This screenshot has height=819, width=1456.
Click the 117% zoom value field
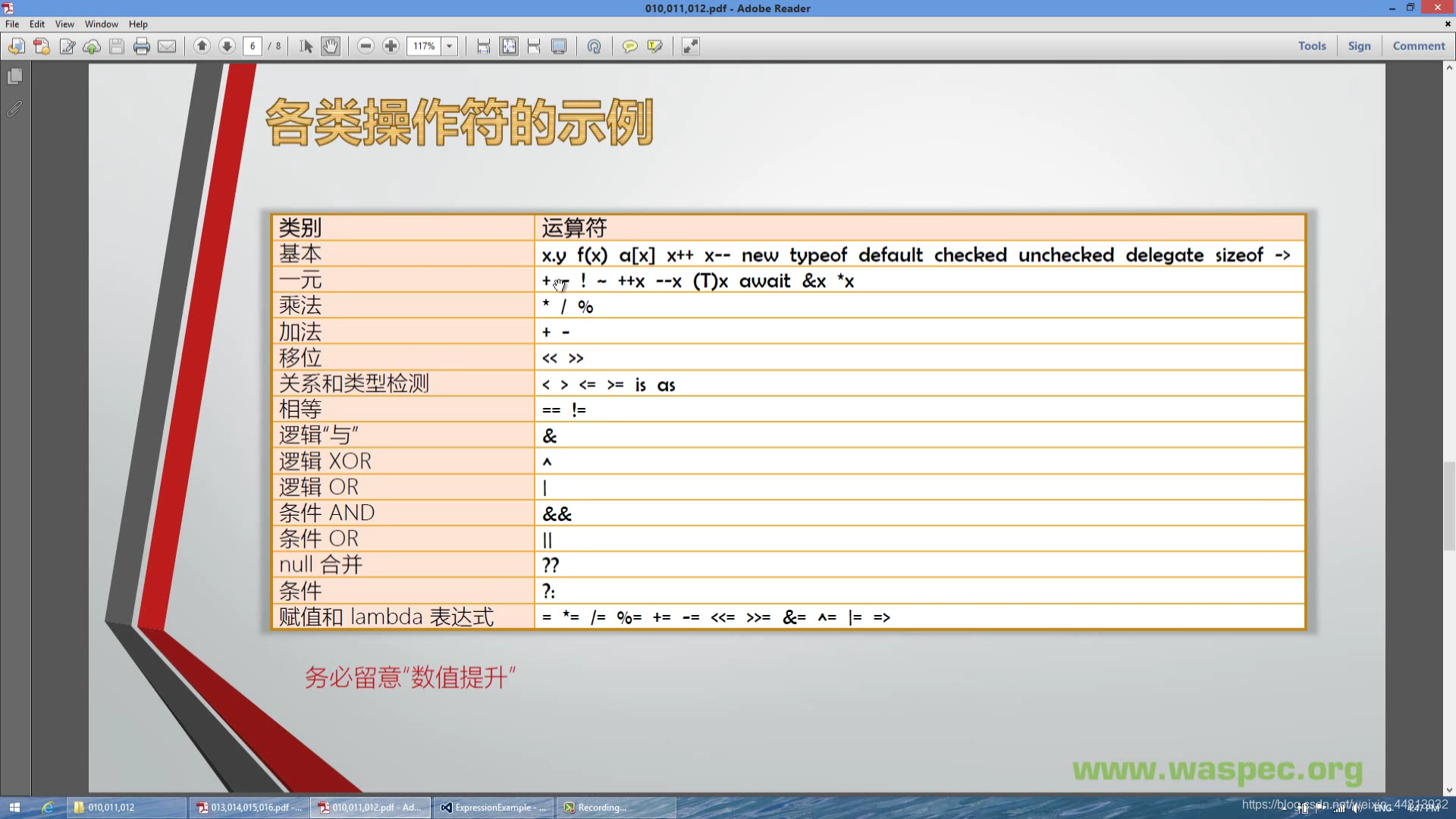[x=425, y=46]
